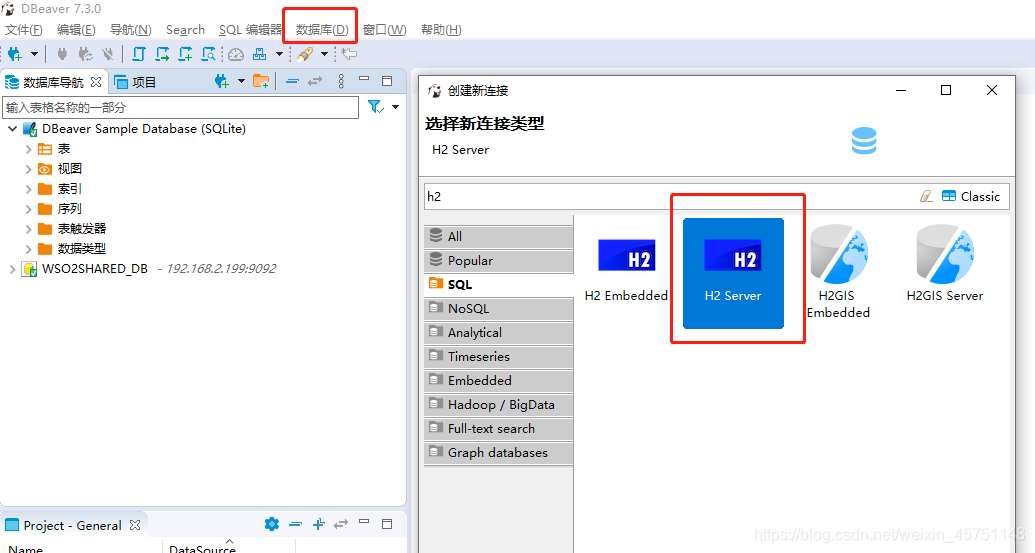Open the 窗口(W) menu
Viewport: 1035px width, 553px height.
tap(384, 30)
